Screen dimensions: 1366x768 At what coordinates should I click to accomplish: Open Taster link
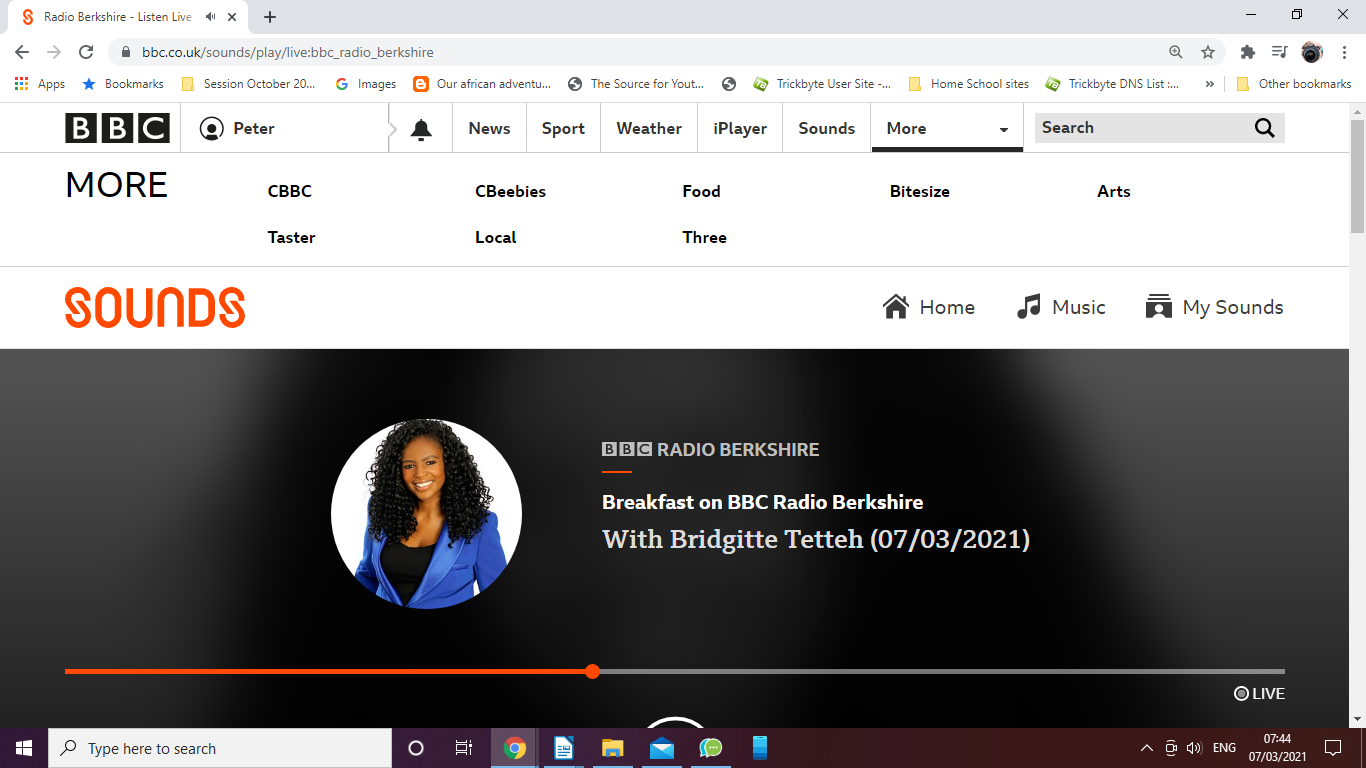291,237
